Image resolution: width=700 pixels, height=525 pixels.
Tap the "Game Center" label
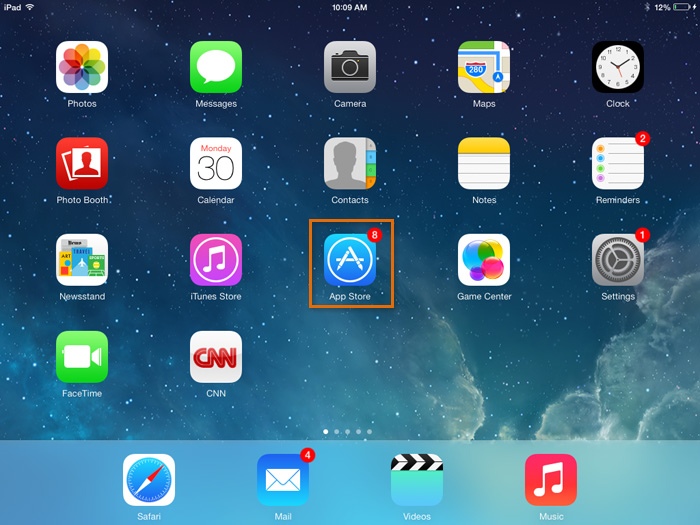(484, 296)
